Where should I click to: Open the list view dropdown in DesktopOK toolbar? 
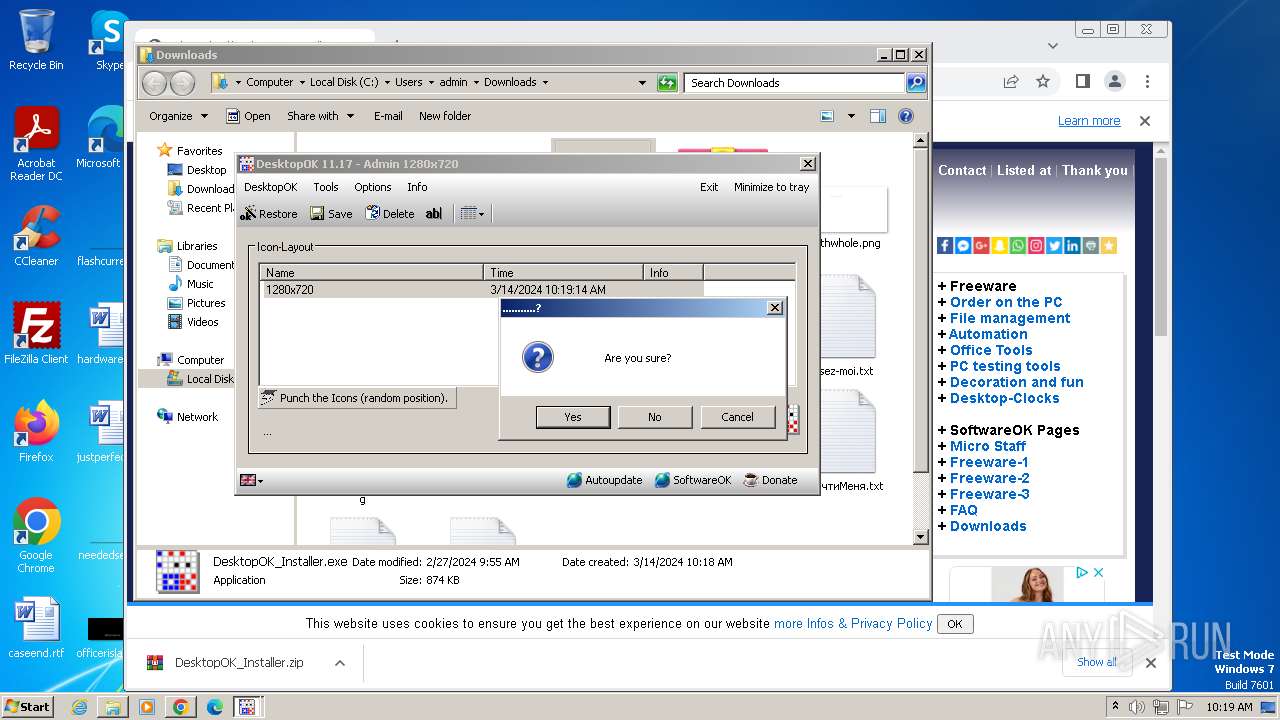pos(472,213)
